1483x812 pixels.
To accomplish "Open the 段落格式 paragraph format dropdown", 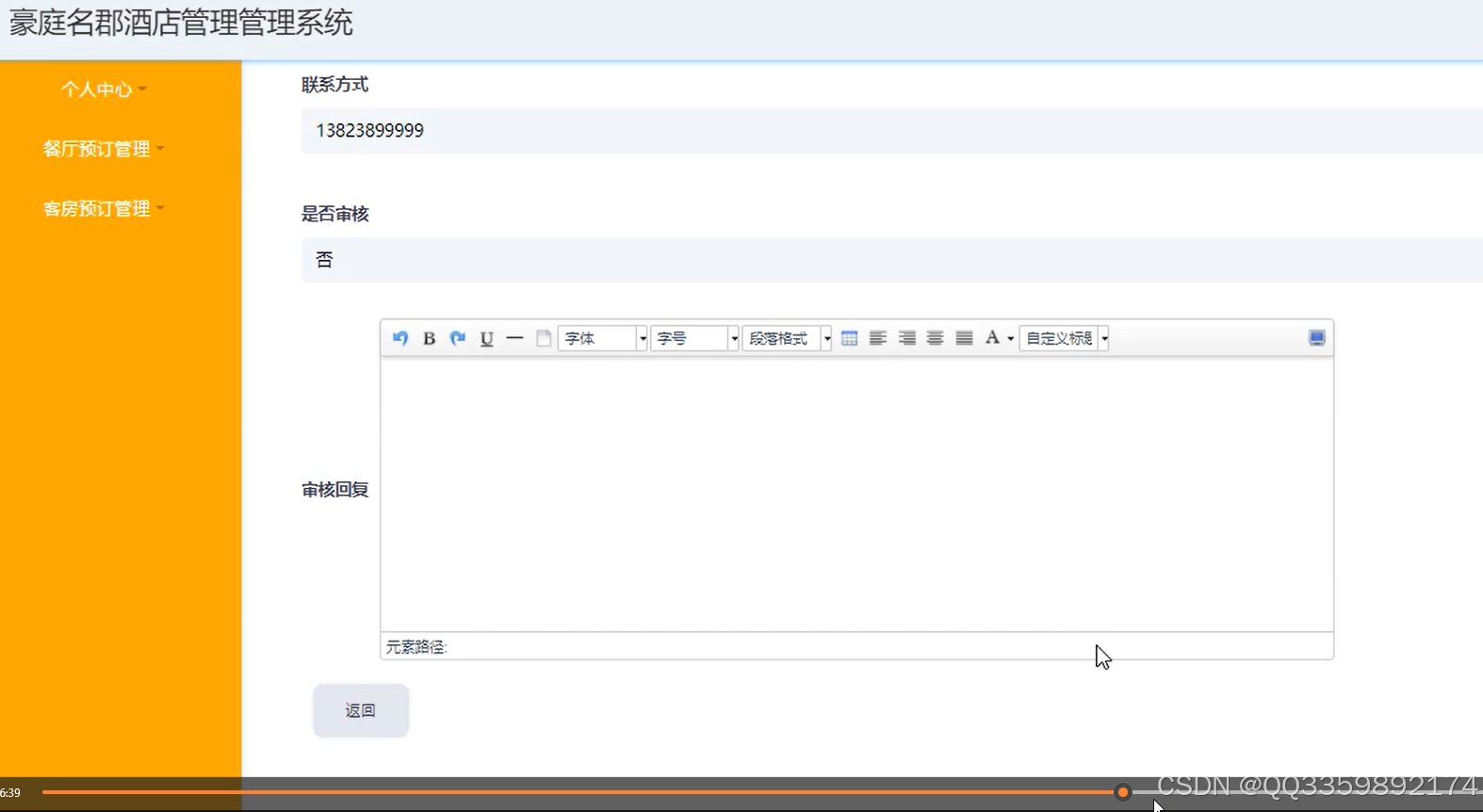I will [x=787, y=338].
